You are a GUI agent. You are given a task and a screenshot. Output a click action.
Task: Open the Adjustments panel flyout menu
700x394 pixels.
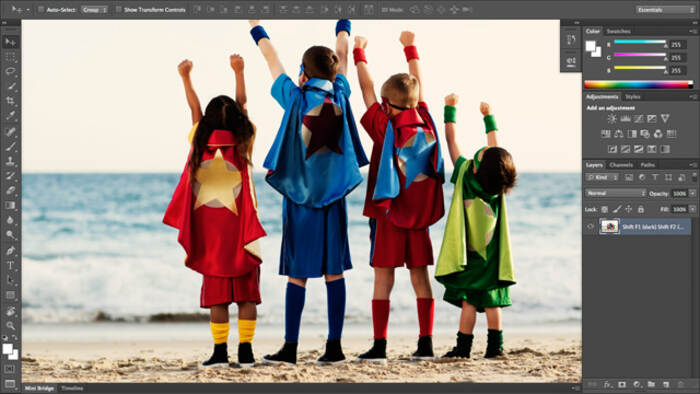click(693, 97)
